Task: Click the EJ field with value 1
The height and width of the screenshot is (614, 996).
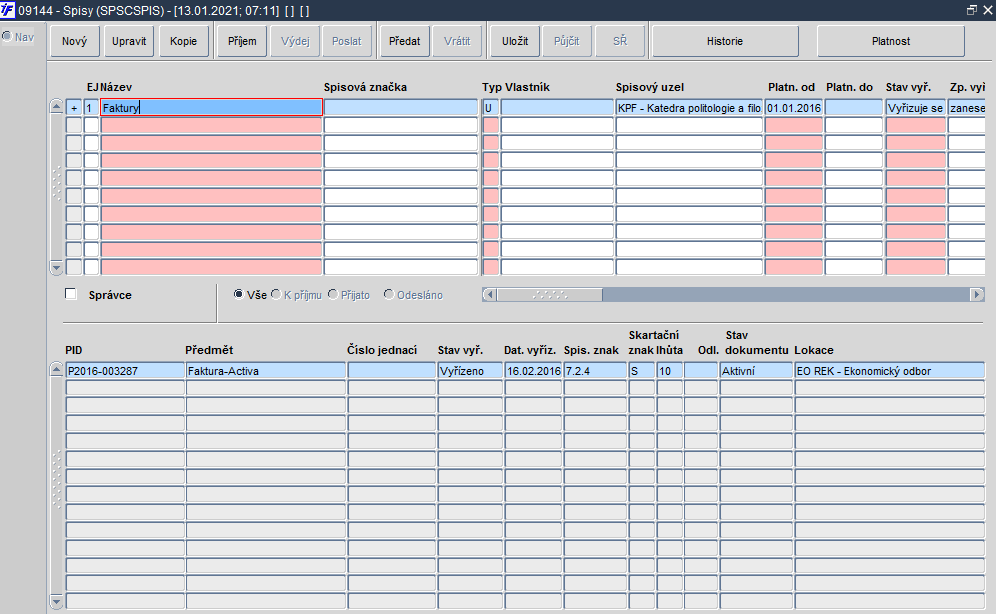Action: pos(91,108)
